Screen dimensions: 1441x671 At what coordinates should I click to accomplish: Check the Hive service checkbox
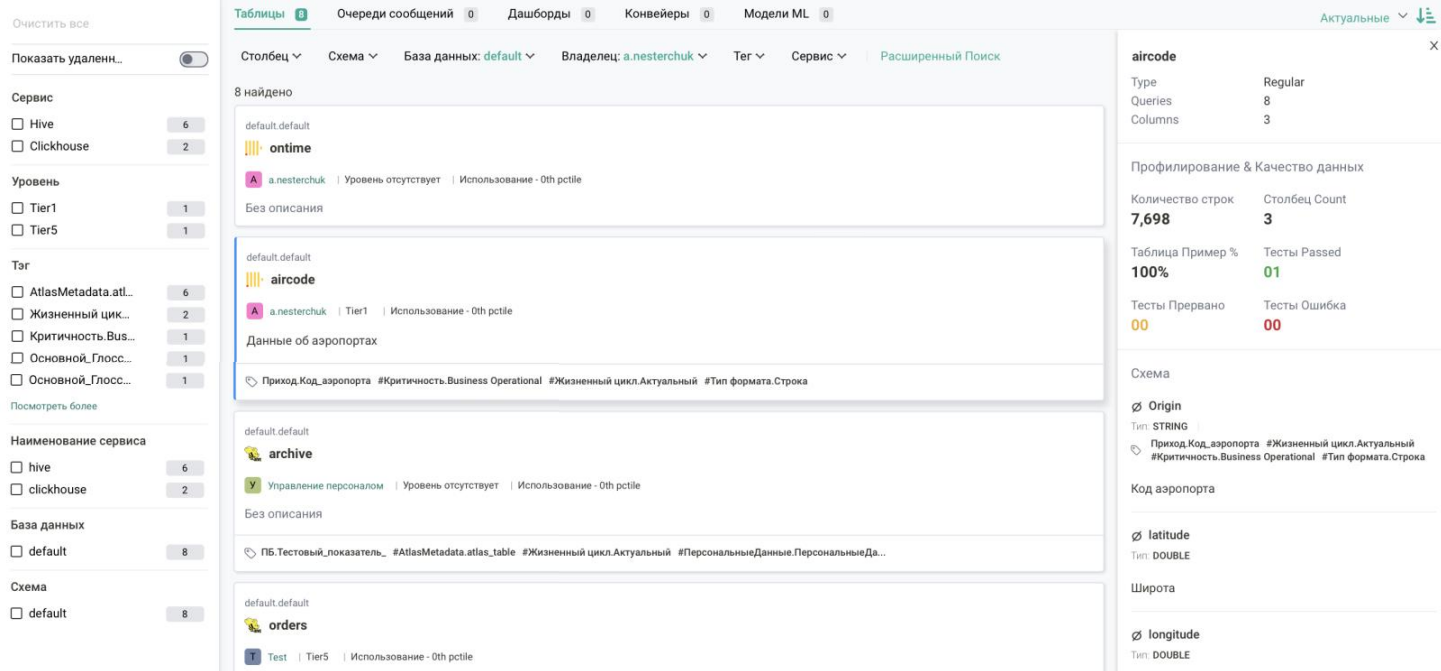tap(17, 124)
